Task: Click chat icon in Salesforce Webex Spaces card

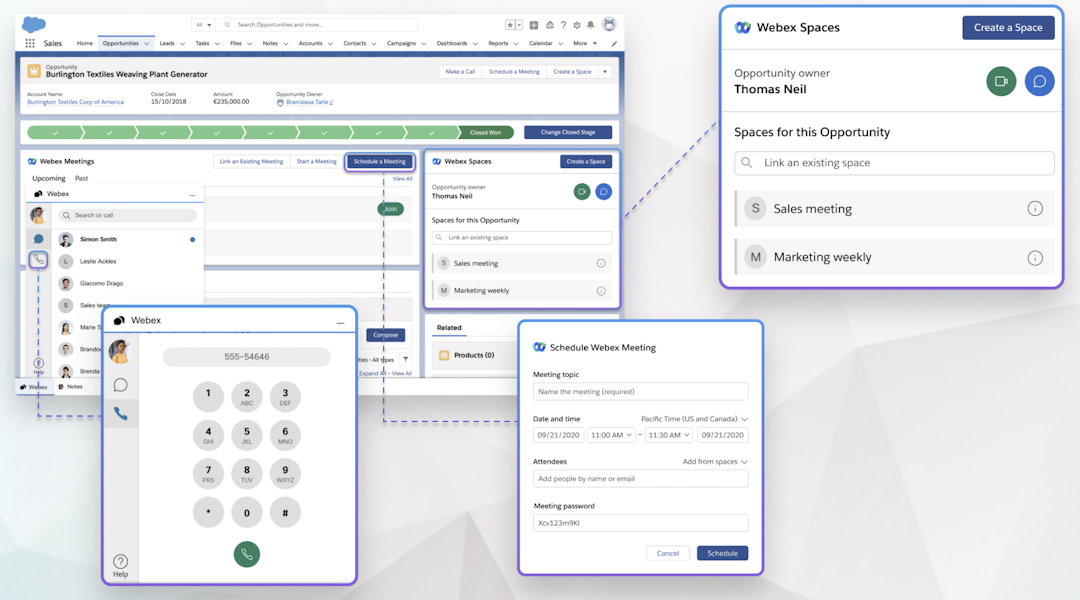Action: (603, 192)
